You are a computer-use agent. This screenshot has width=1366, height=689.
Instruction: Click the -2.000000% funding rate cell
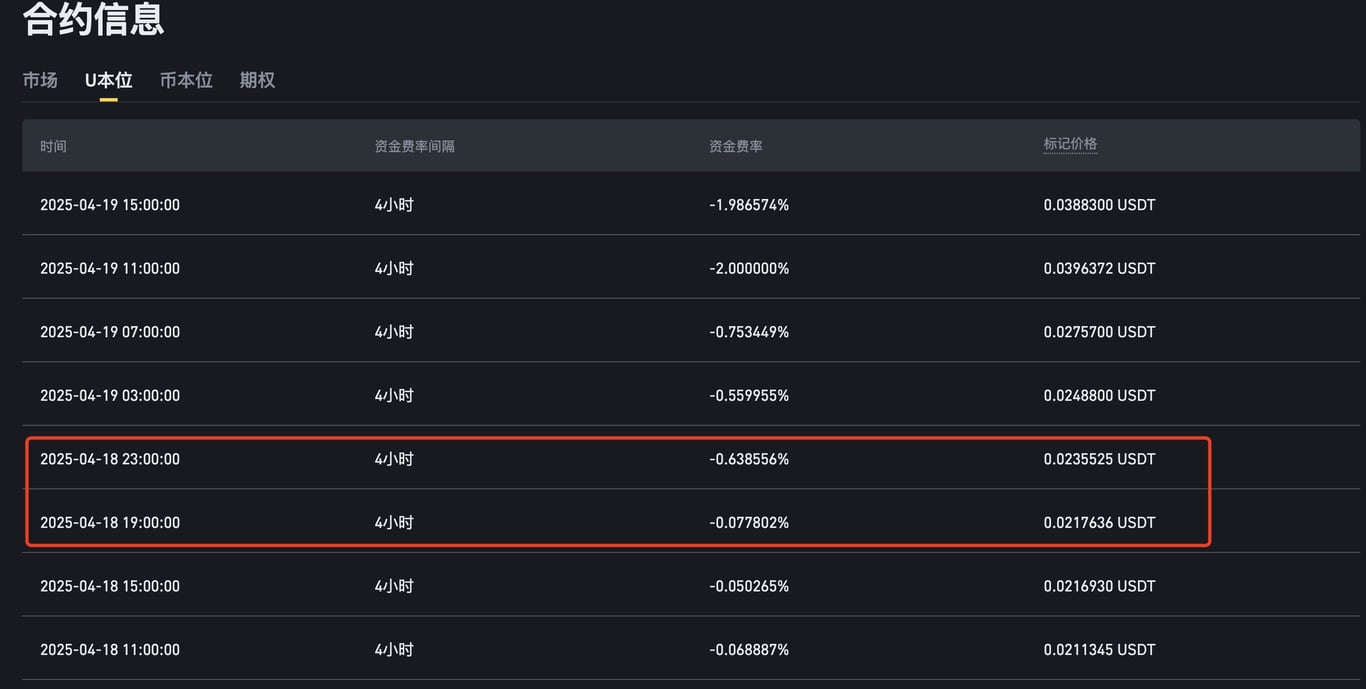[x=749, y=268]
